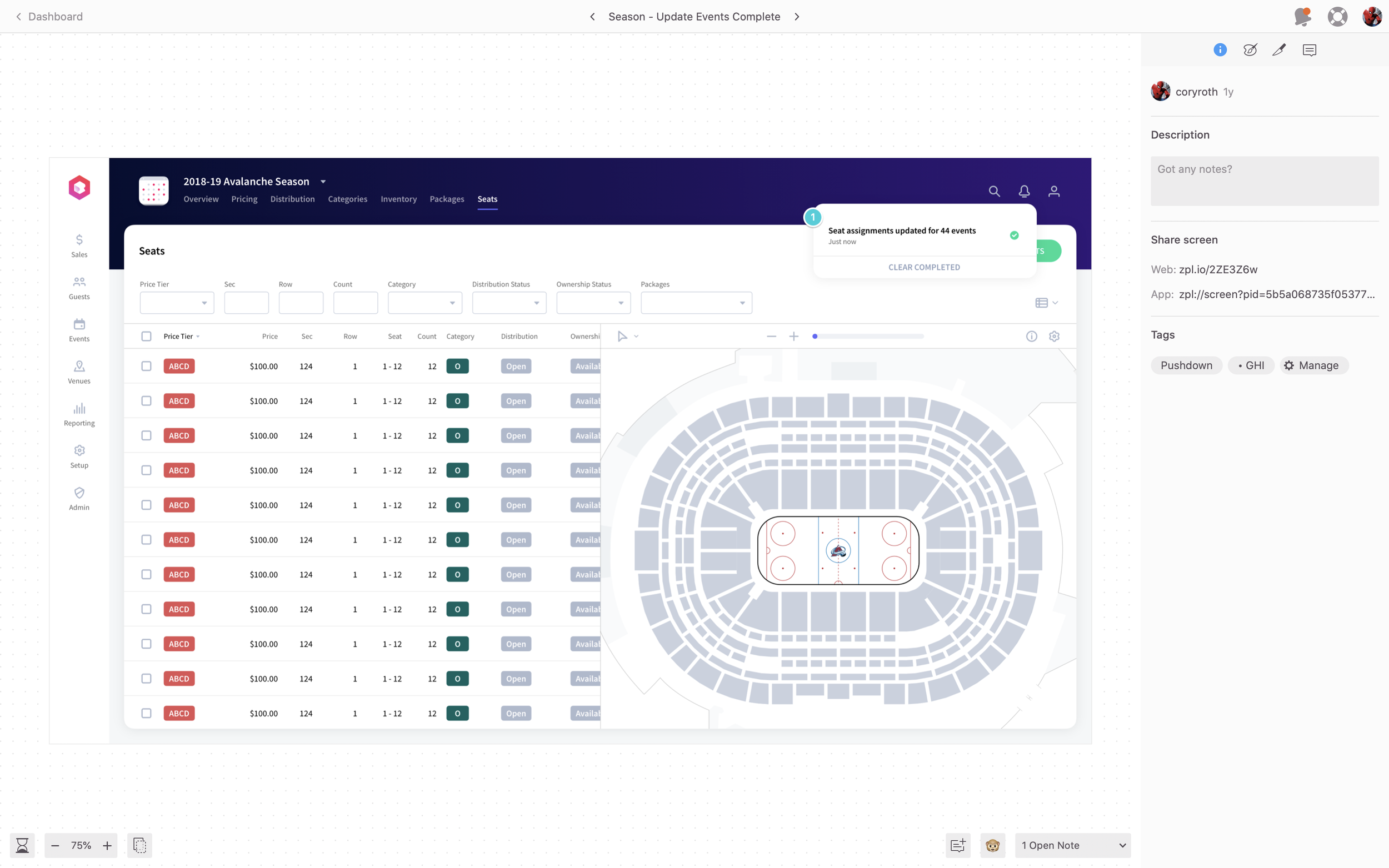Screen dimensions: 1389x868
Task: Expand the season name dropdown arrow
Action: point(323,182)
